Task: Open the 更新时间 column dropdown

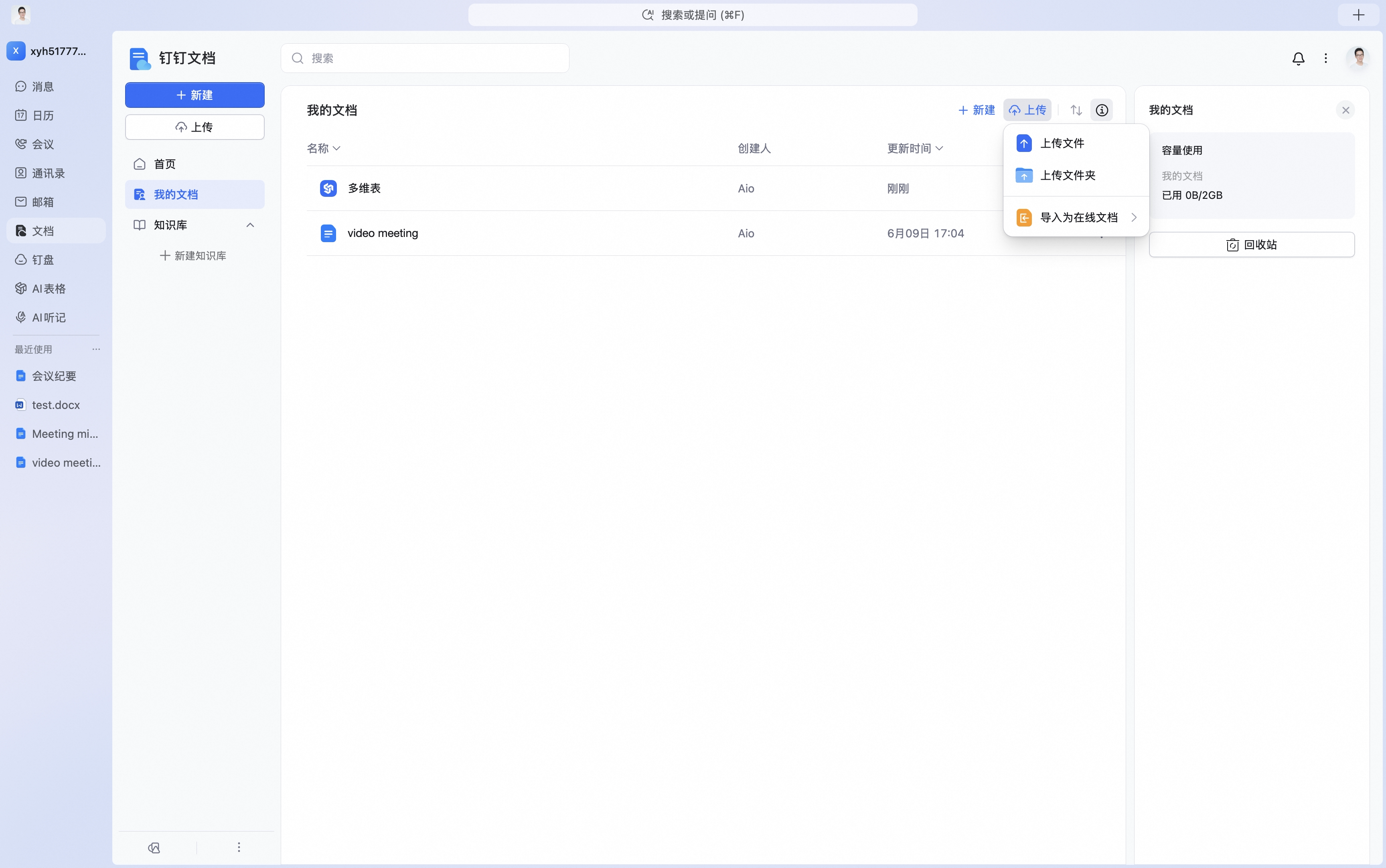Action: tap(915, 149)
